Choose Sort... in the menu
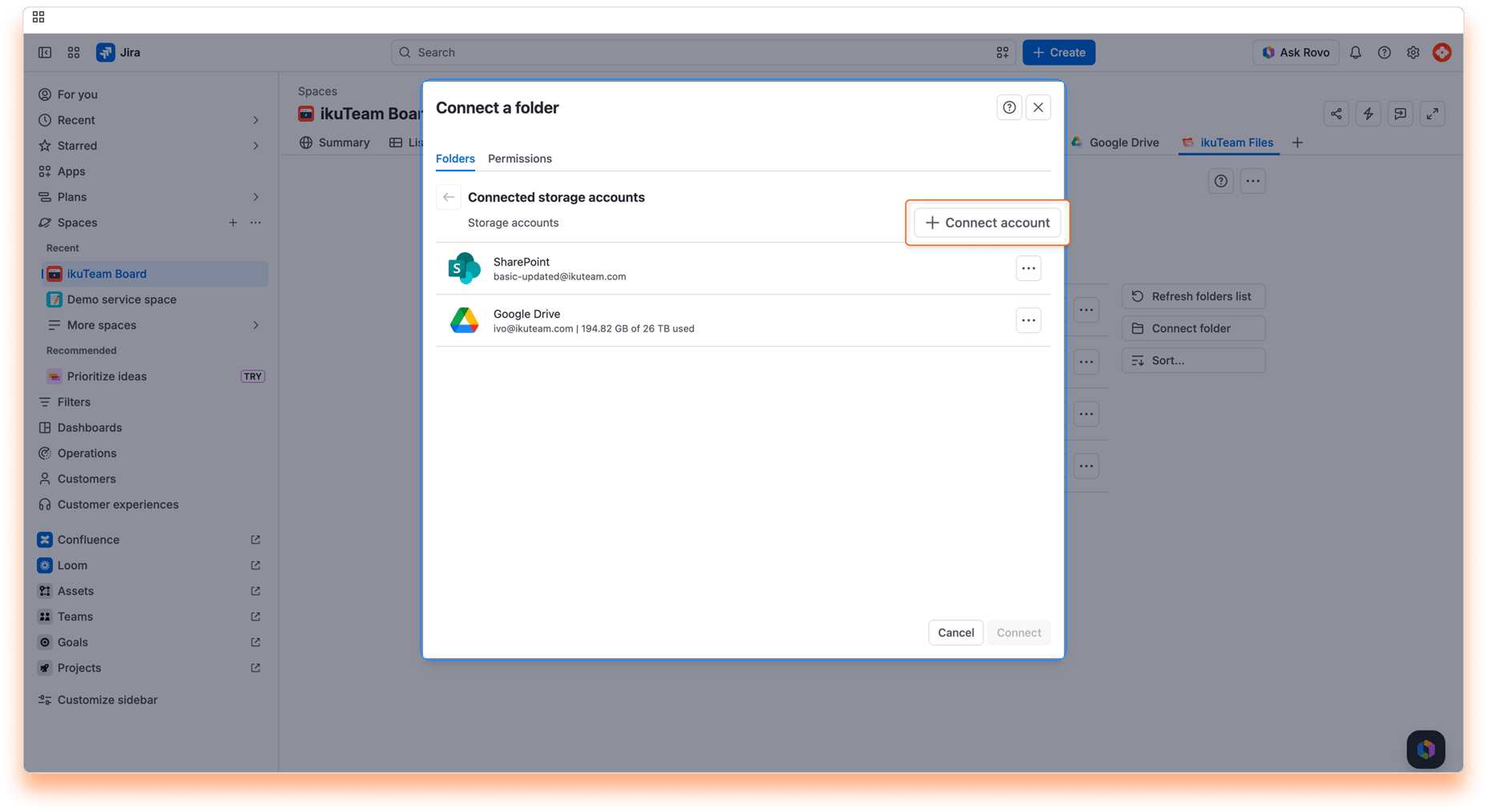 coord(1193,360)
